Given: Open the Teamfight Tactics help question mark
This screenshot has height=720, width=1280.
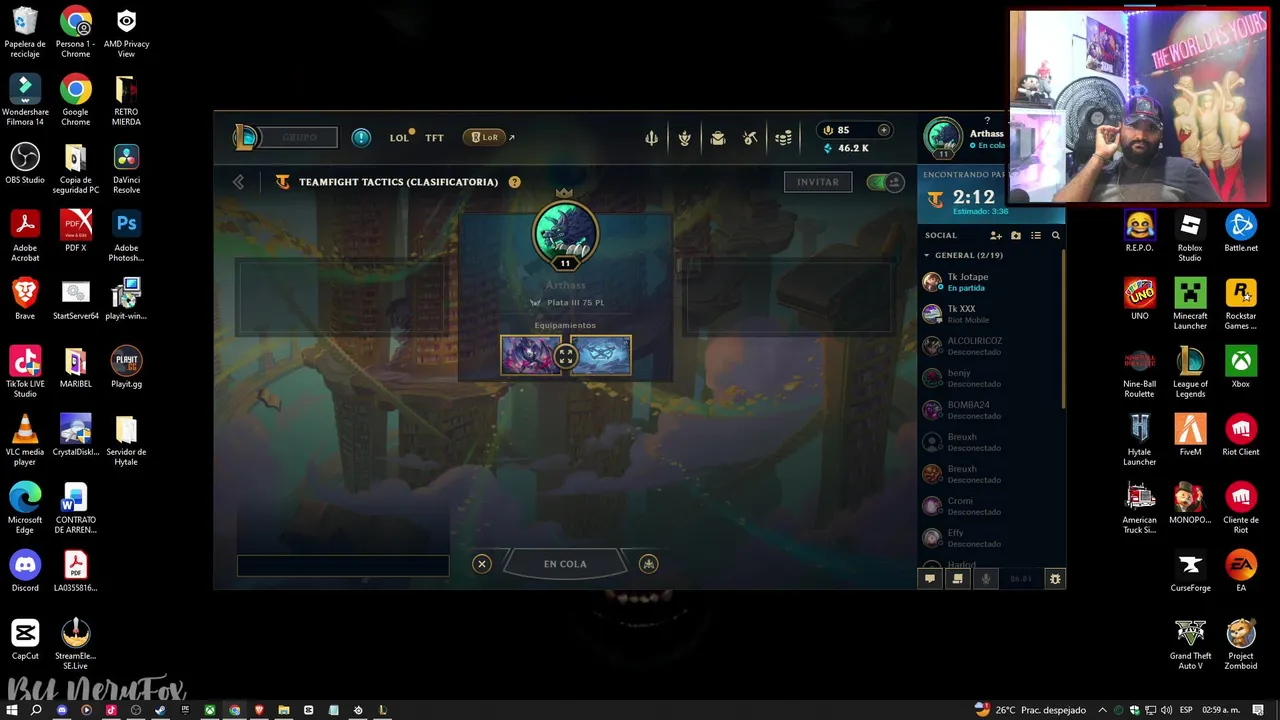Looking at the screenshot, I should 514,182.
